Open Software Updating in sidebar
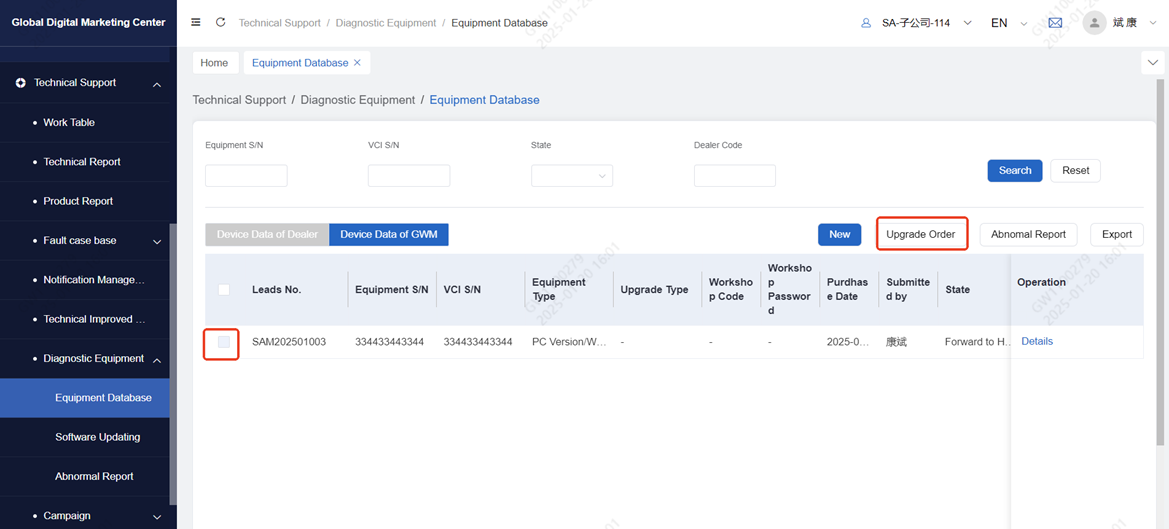1169x529 pixels. coord(97,437)
